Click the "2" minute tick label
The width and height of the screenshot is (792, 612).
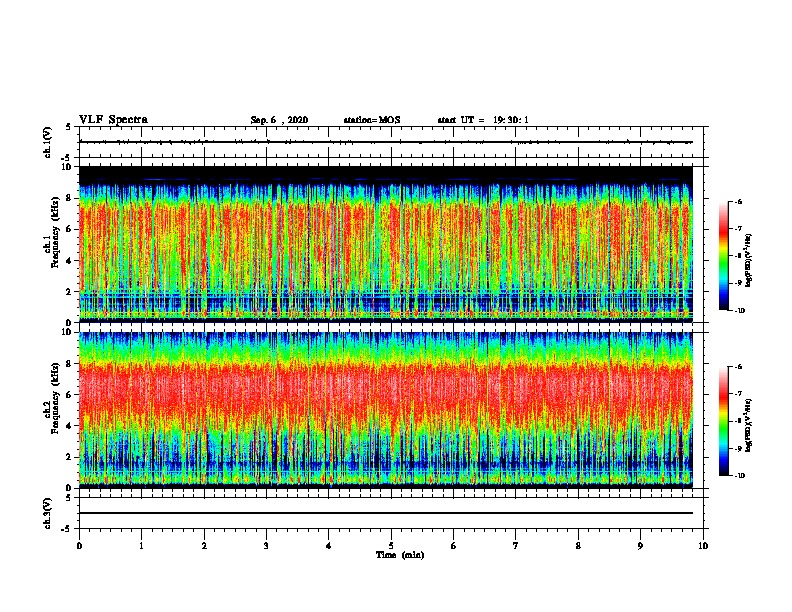click(204, 546)
